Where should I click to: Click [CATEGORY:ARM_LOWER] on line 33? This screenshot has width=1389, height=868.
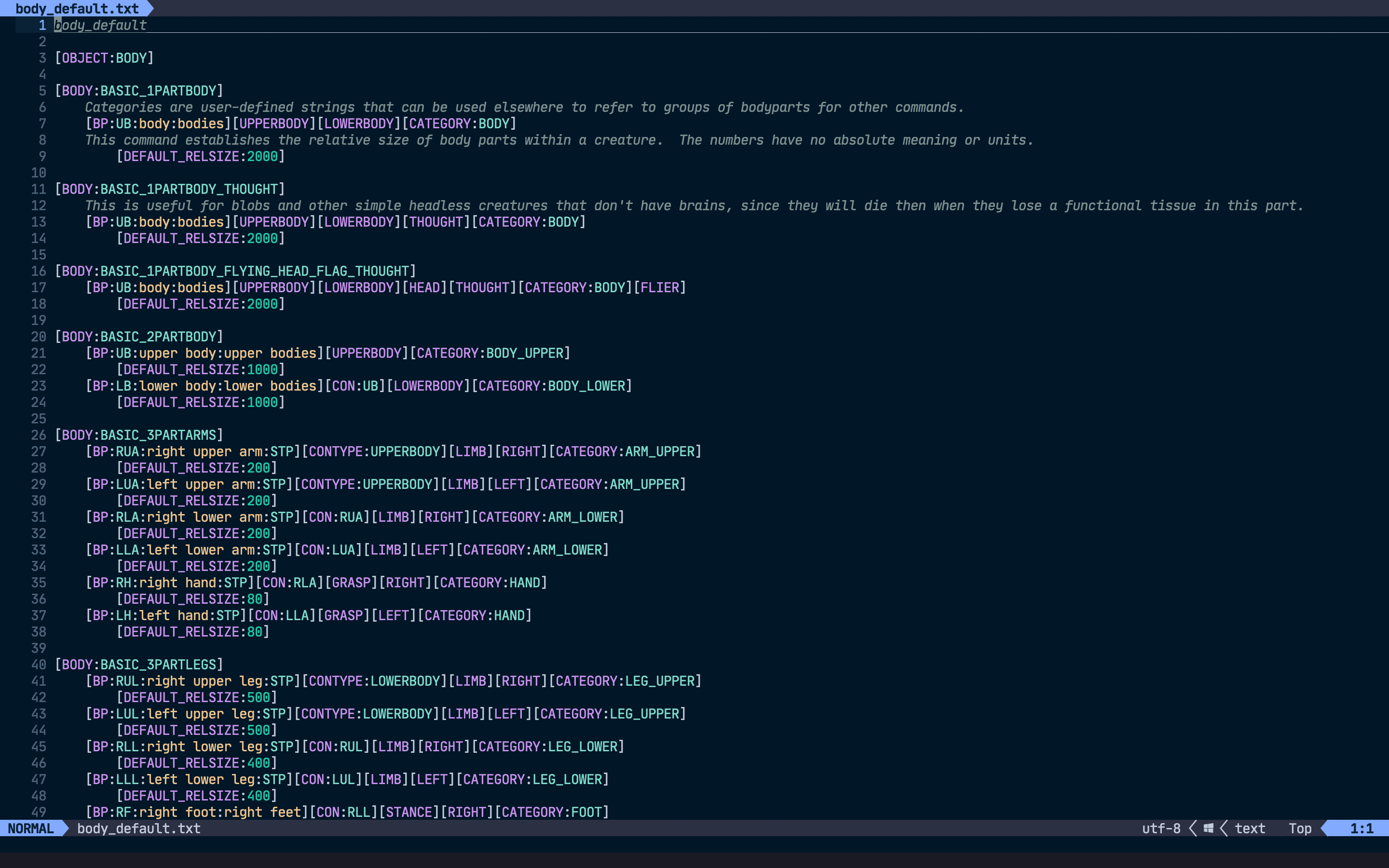pos(532,550)
